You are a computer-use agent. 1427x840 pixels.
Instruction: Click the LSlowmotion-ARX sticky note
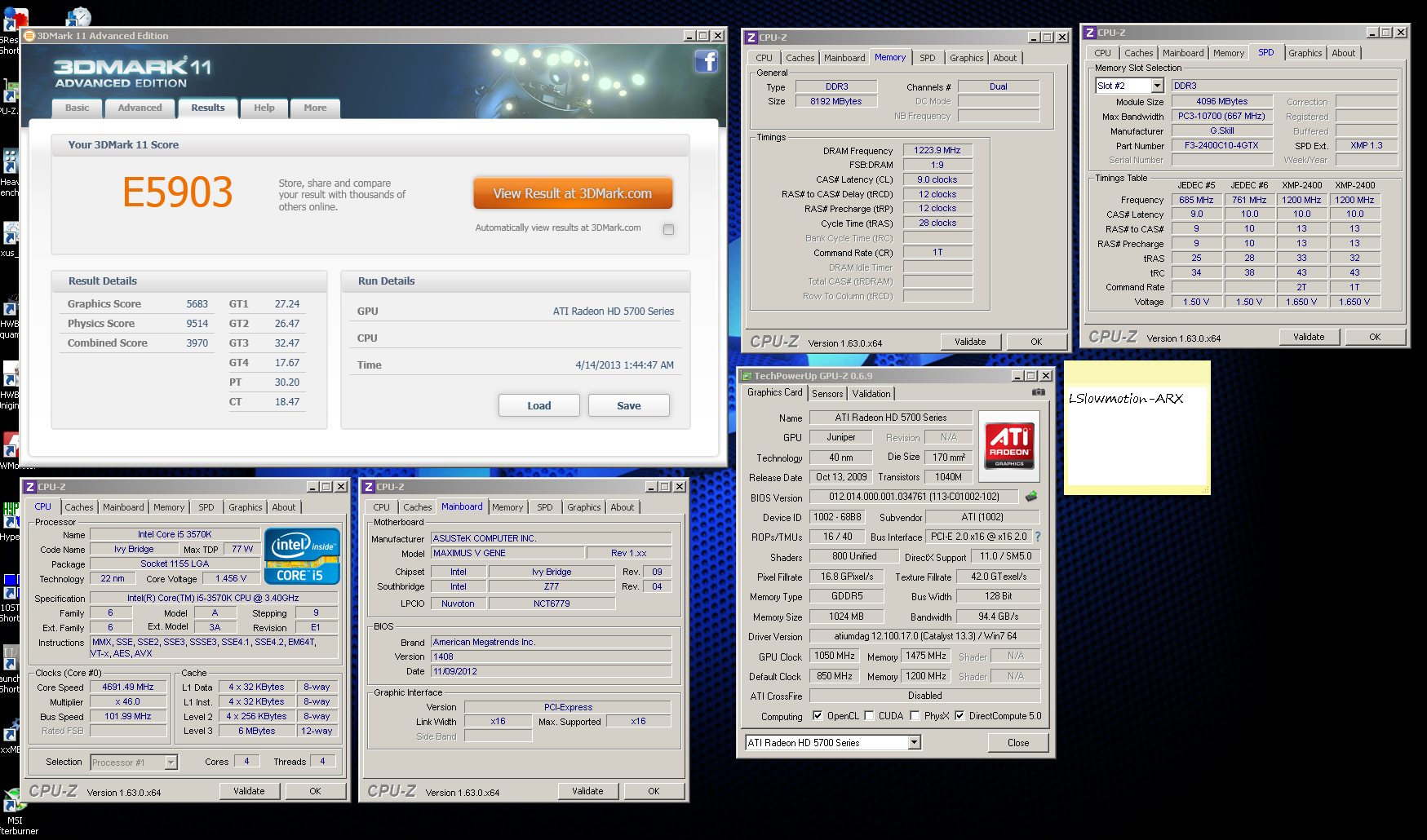click(x=1137, y=428)
